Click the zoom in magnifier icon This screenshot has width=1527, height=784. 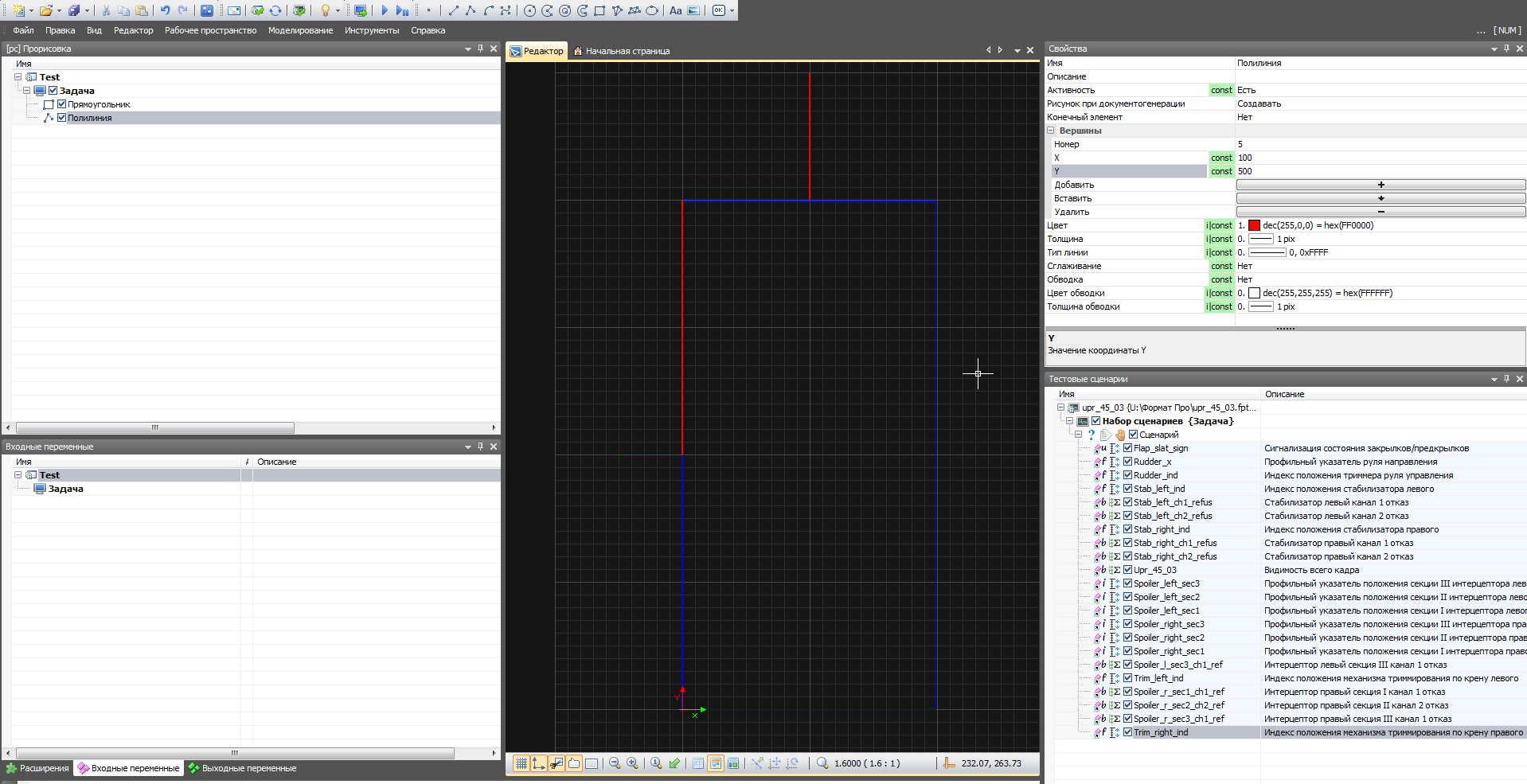632,763
